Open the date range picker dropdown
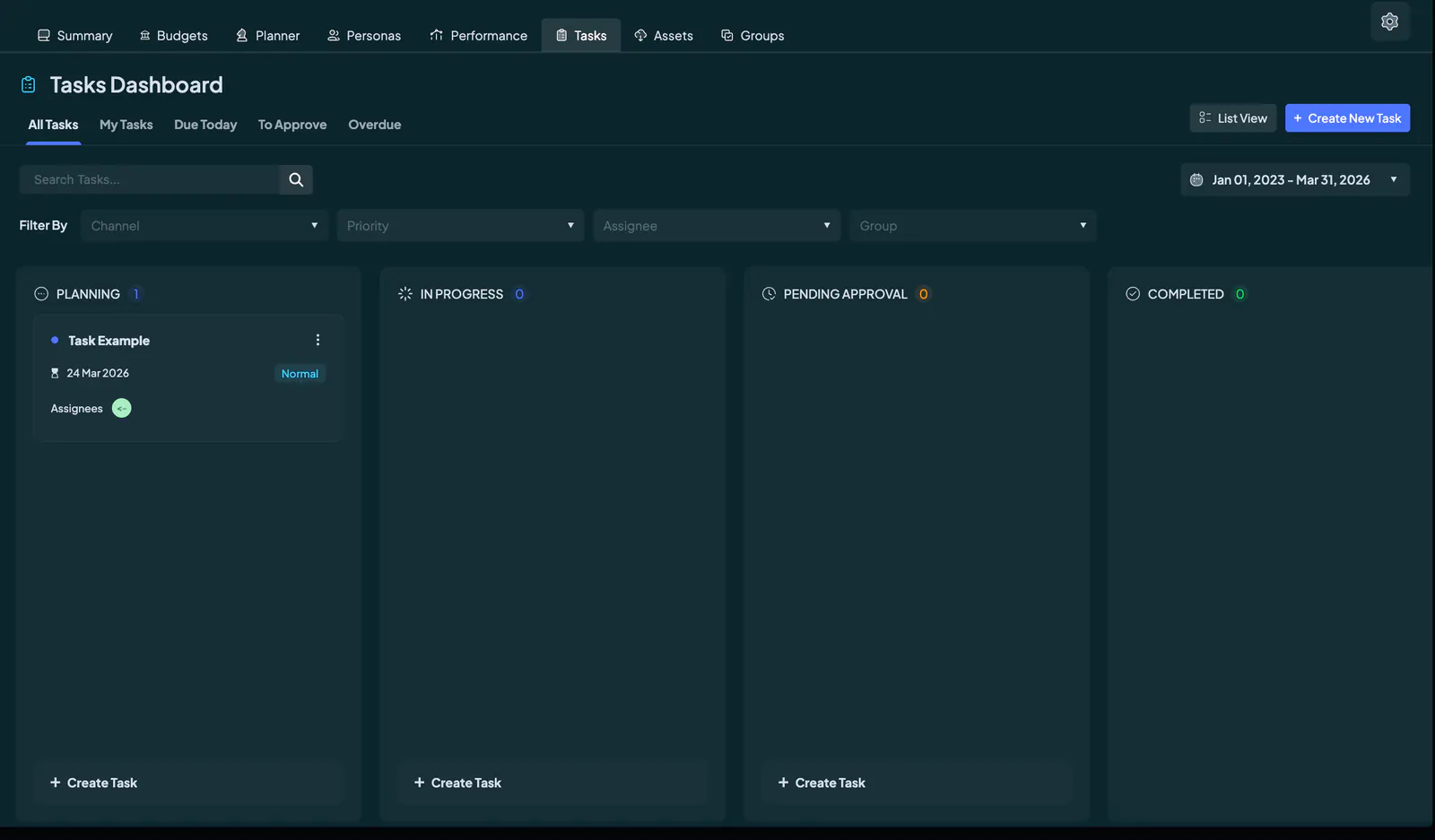Screen dimensions: 1435x840 click(x=1295, y=180)
